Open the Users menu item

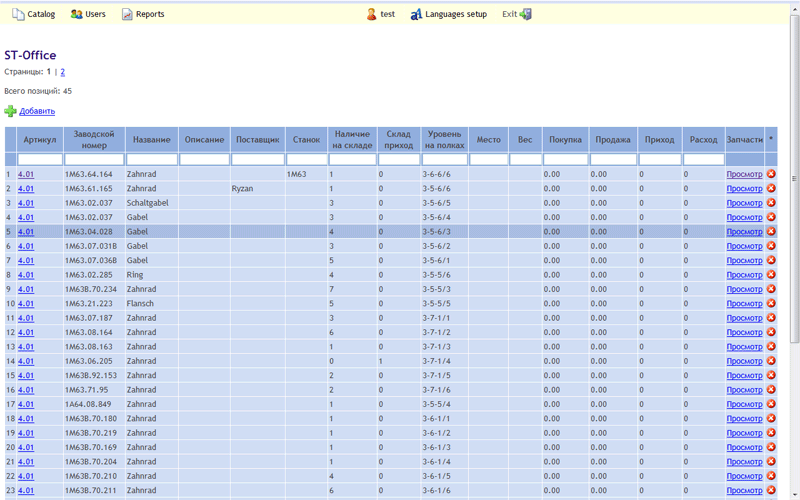point(95,14)
